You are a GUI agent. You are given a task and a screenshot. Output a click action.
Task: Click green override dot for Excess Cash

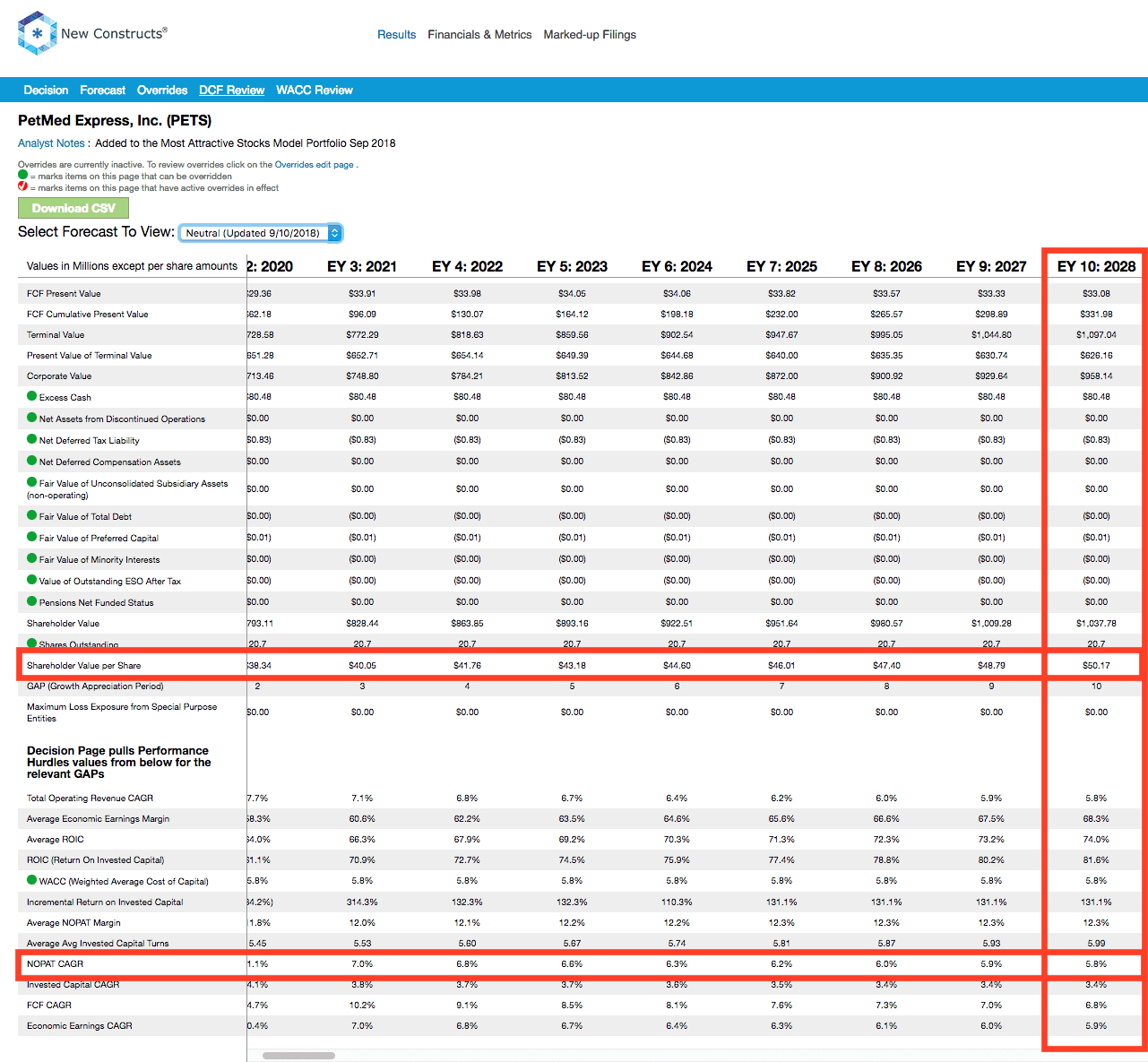click(31, 396)
